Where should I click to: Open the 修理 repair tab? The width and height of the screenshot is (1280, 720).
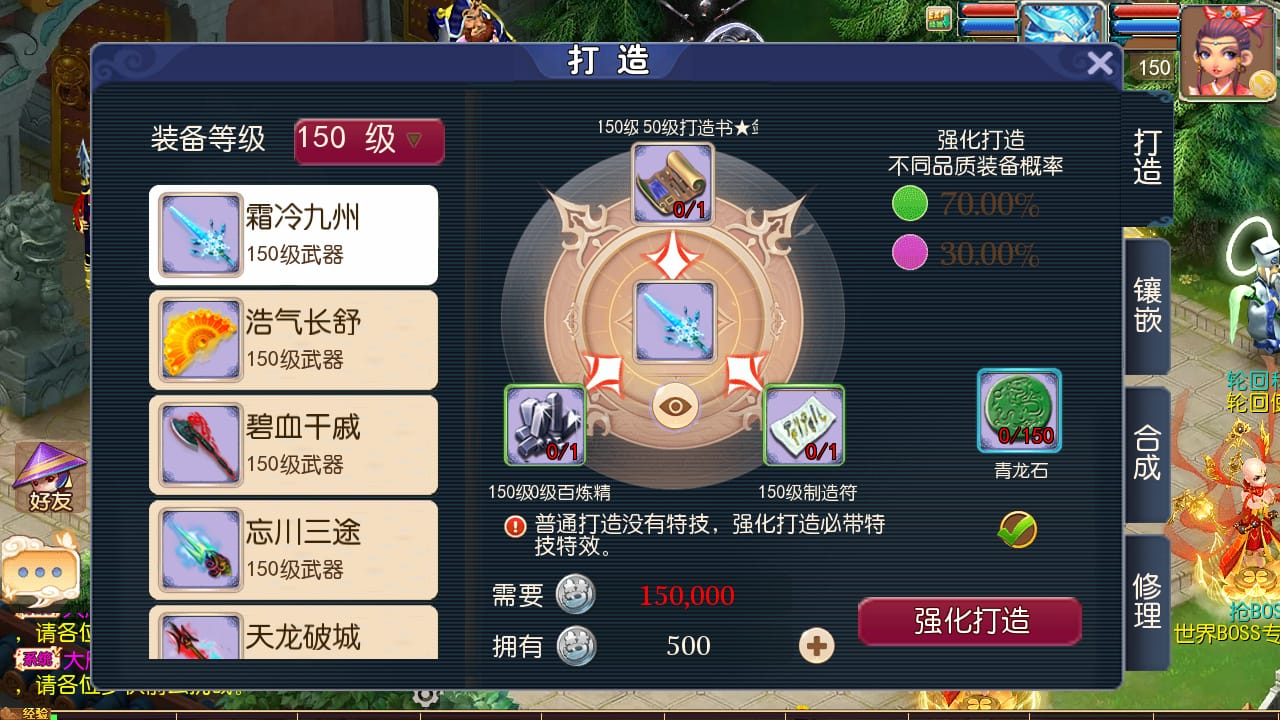tap(1147, 601)
